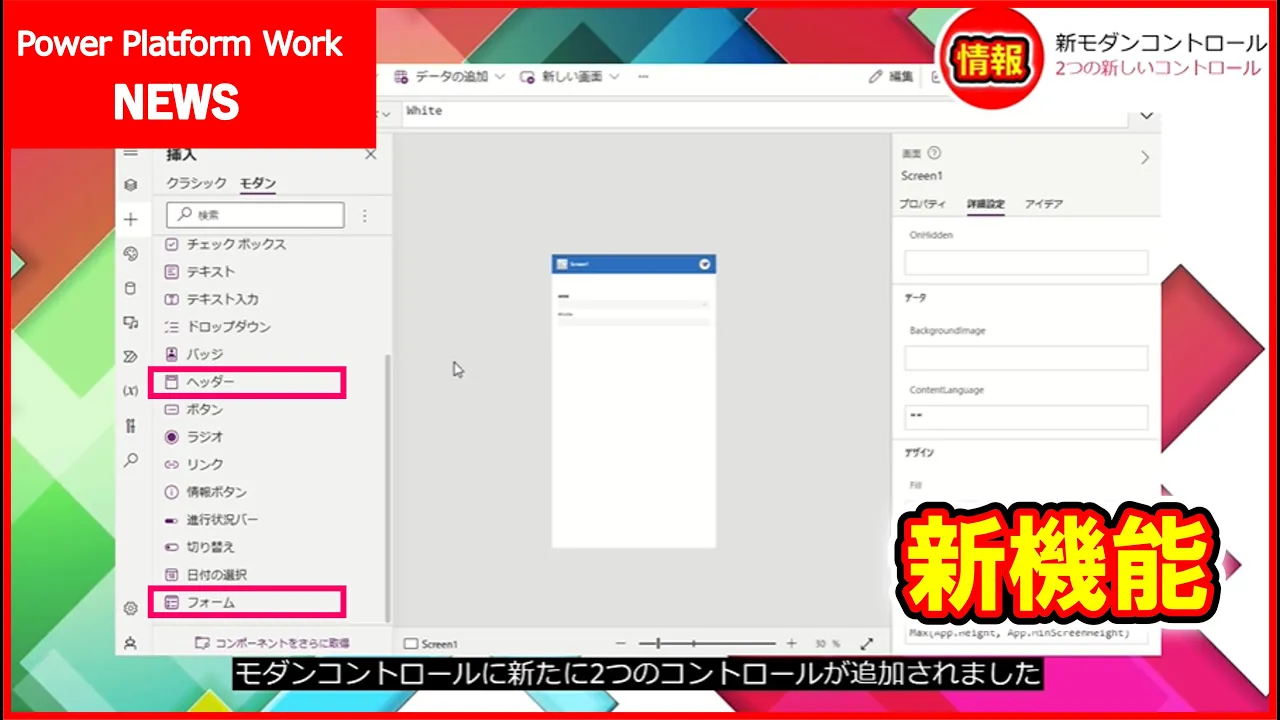Click the fit-to-window arrows icon
The image size is (1280, 720).
click(867, 643)
